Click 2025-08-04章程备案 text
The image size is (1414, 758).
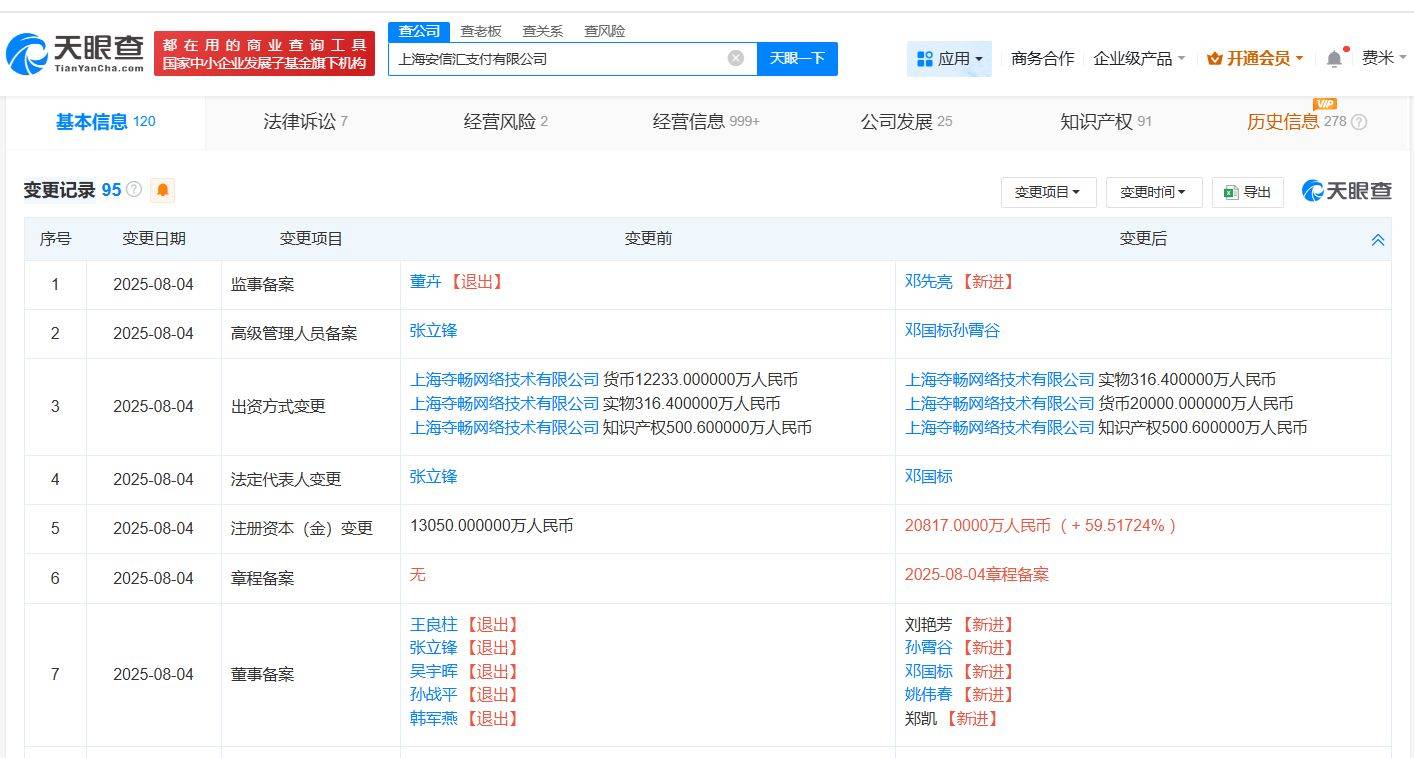coord(977,574)
